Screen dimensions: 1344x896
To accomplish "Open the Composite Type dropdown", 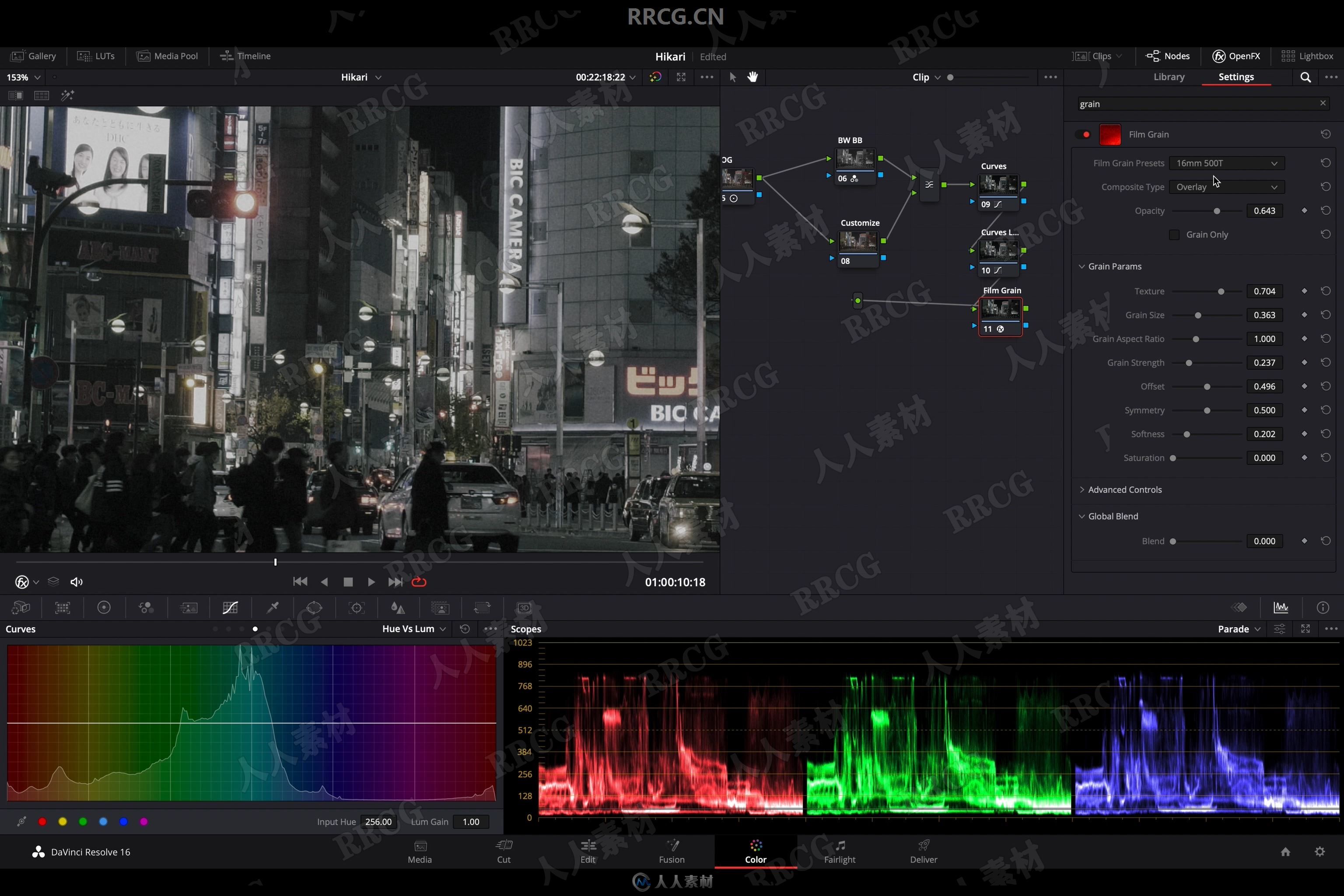I will coord(1225,187).
